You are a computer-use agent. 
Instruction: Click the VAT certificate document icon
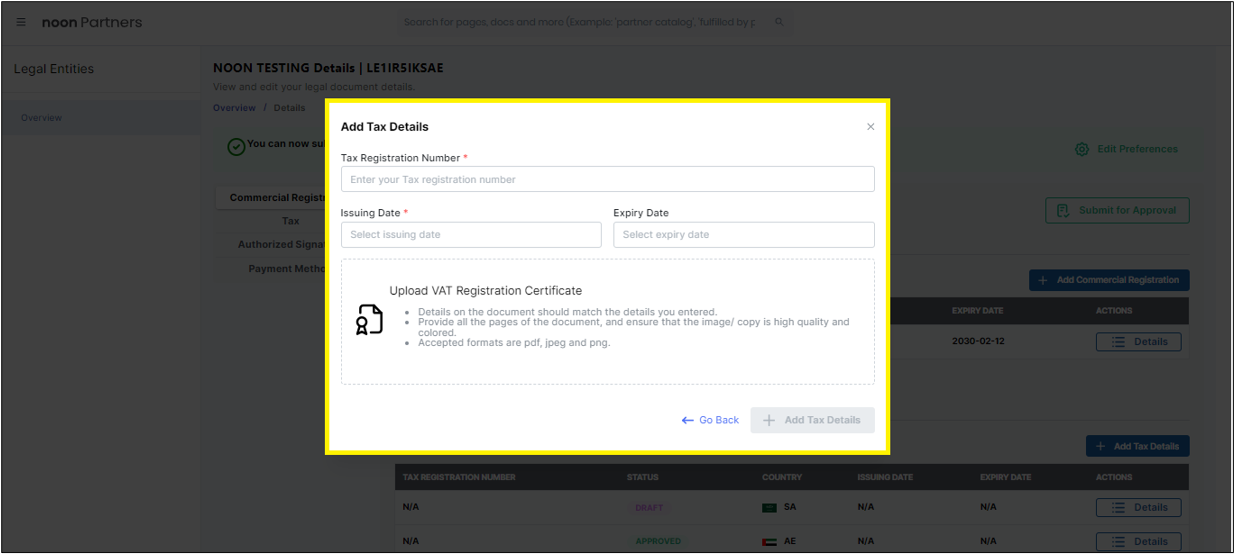point(370,319)
